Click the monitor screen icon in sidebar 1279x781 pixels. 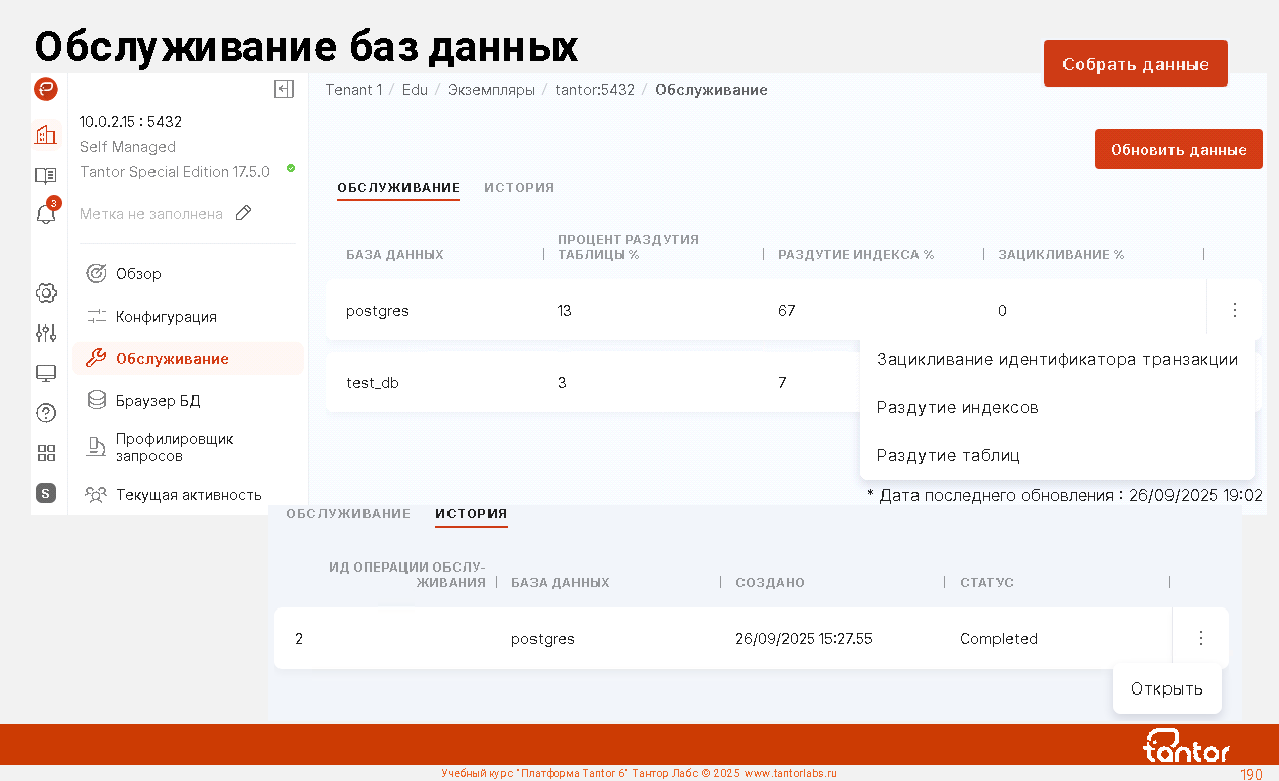46,373
